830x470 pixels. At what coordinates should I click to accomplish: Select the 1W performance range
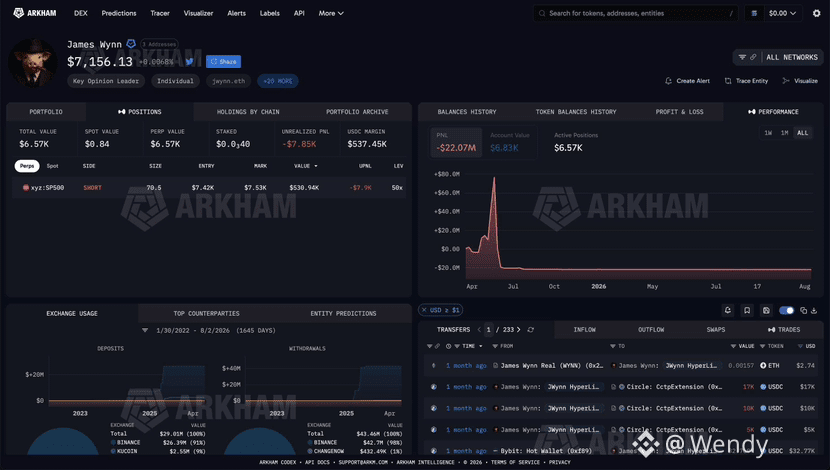click(x=768, y=133)
